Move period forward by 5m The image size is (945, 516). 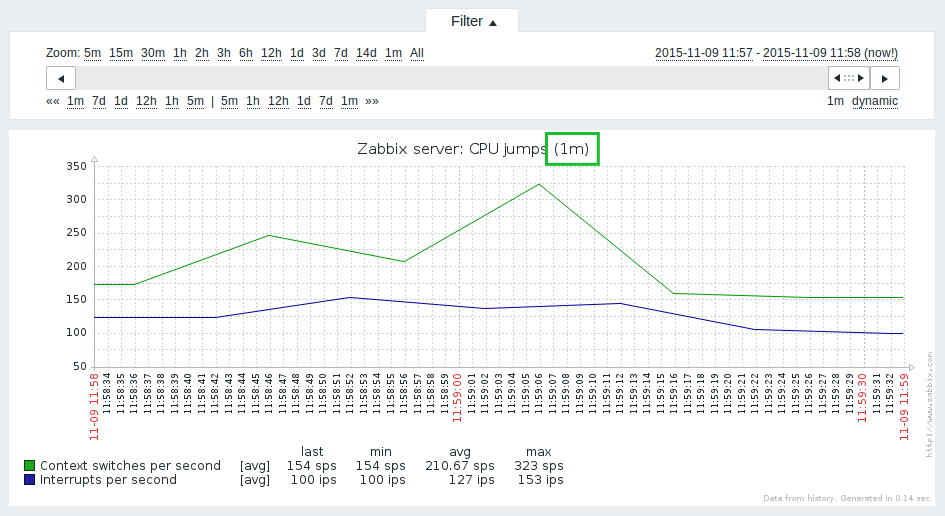point(229,101)
